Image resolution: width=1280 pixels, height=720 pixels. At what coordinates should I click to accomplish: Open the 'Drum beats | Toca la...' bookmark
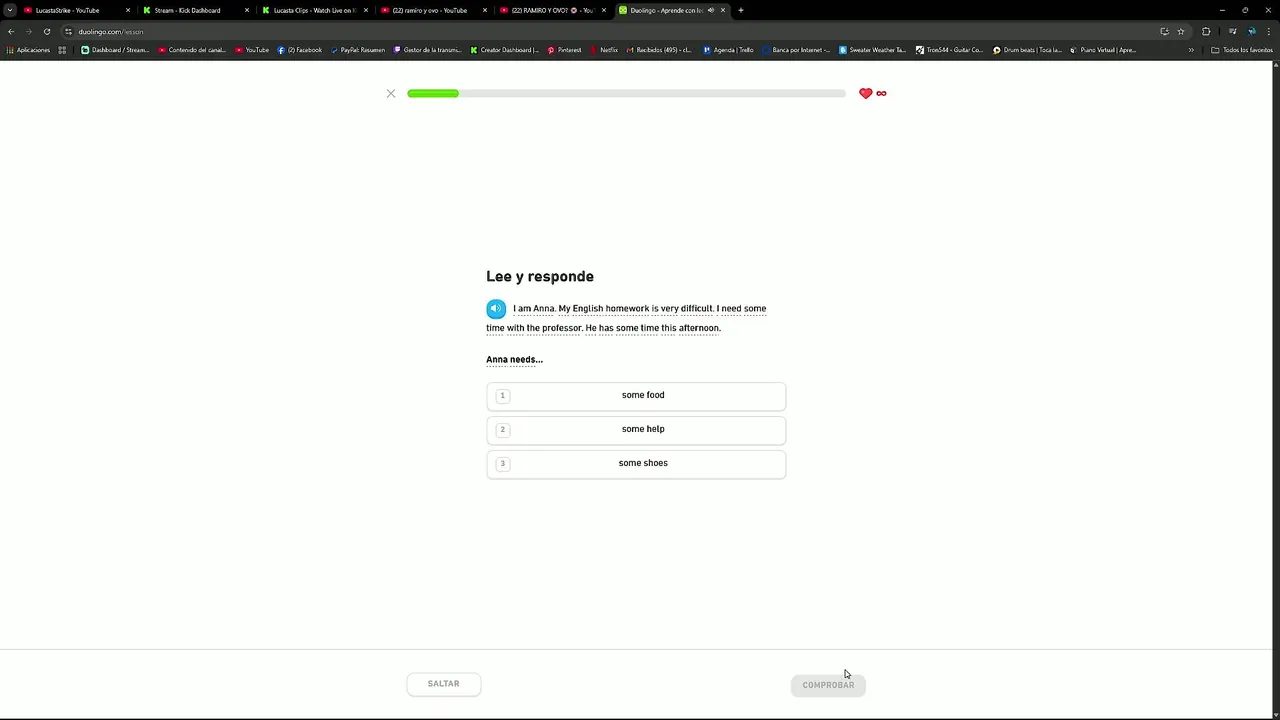(1027, 50)
